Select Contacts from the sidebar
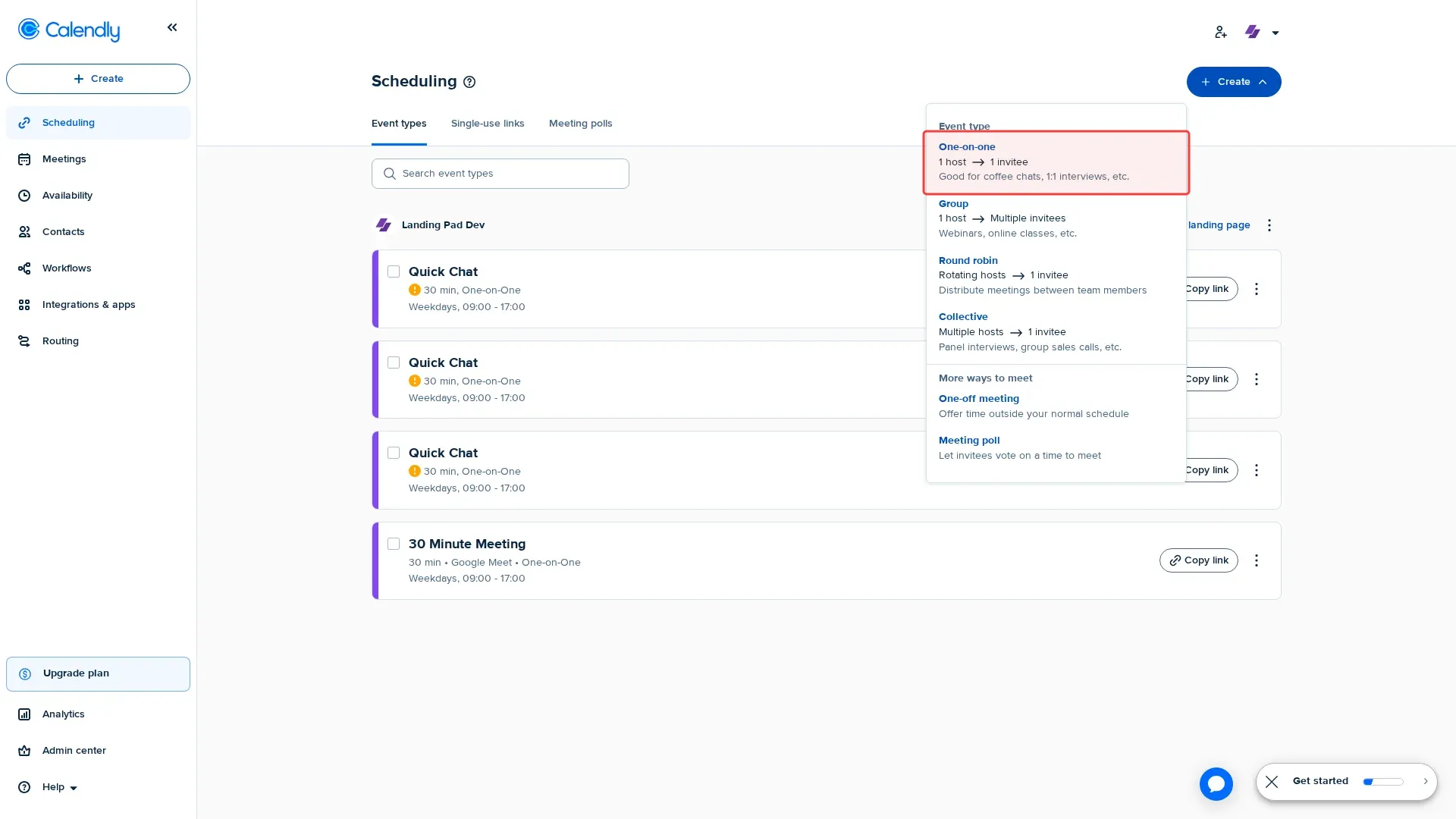The width and height of the screenshot is (1456, 819). pos(63,231)
